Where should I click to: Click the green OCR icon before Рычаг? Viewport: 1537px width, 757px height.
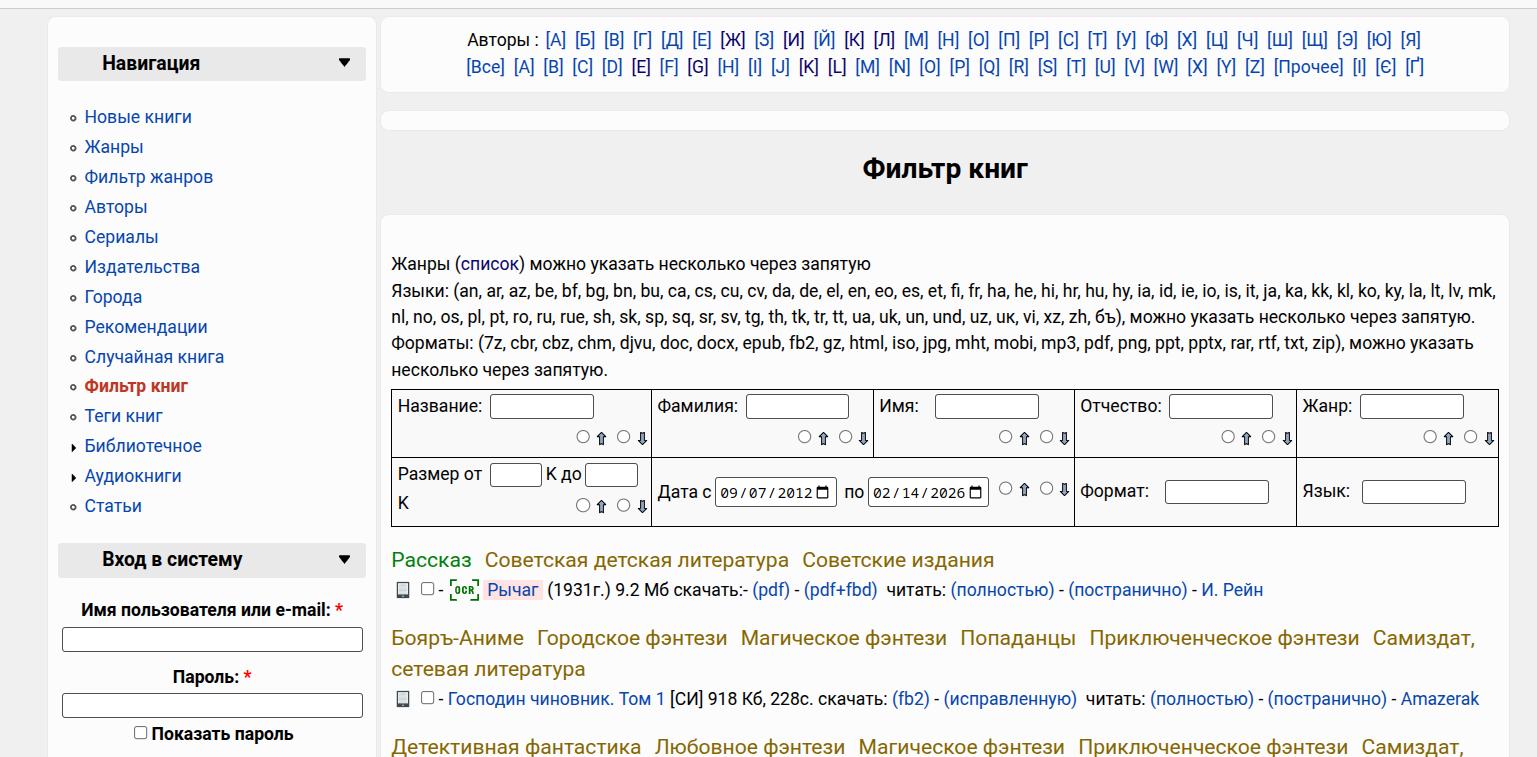(x=464, y=590)
